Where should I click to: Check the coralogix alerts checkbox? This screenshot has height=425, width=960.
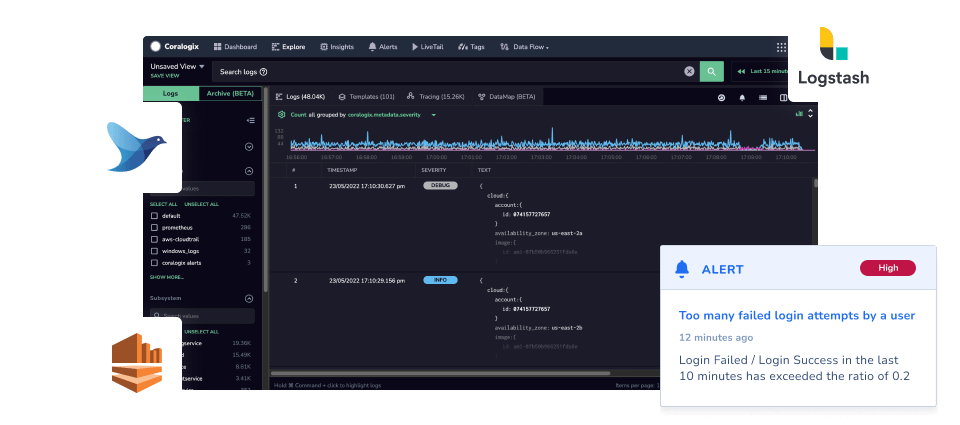[154, 263]
